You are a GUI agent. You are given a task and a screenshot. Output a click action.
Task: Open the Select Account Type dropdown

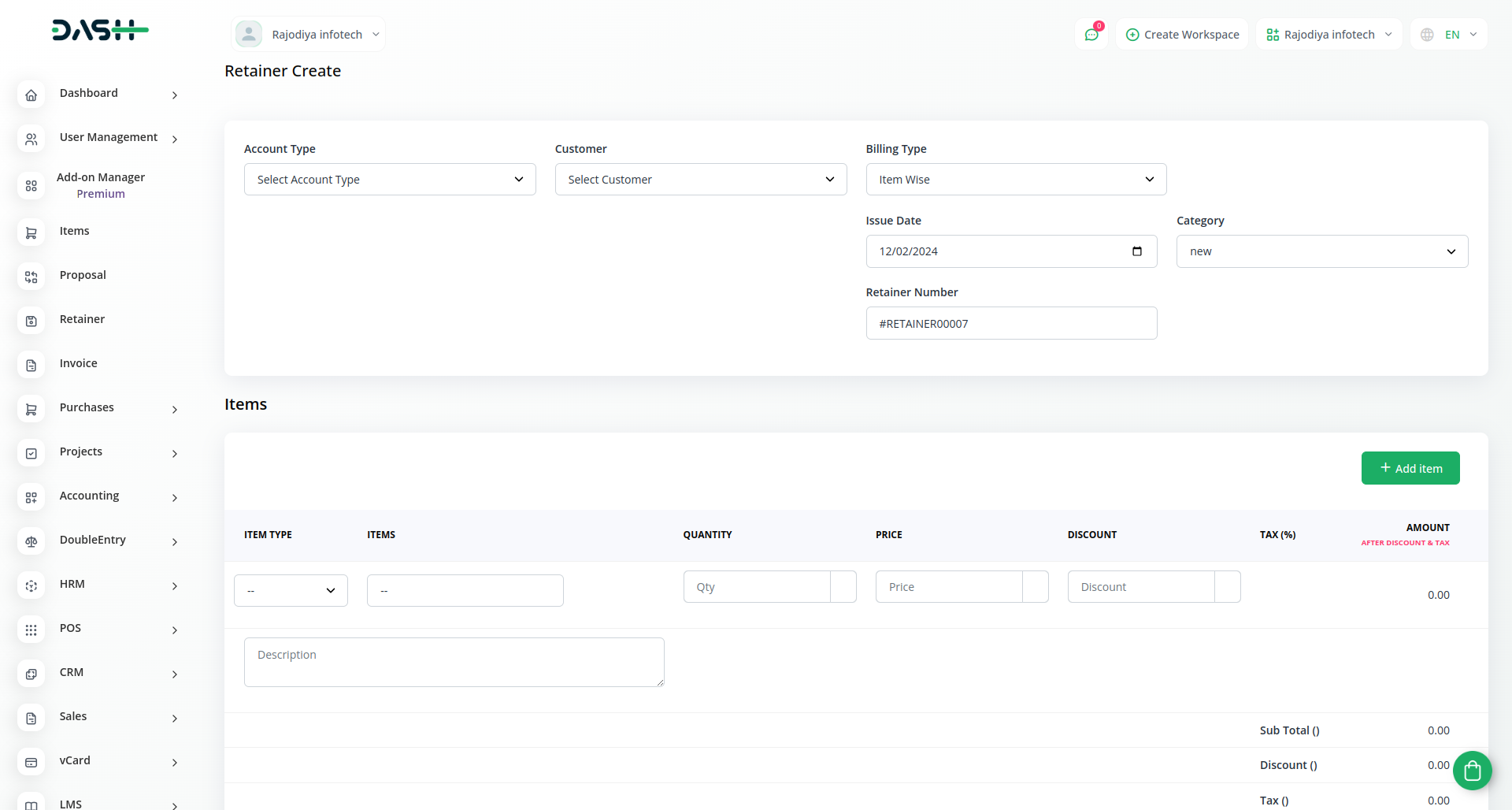pos(390,180)
